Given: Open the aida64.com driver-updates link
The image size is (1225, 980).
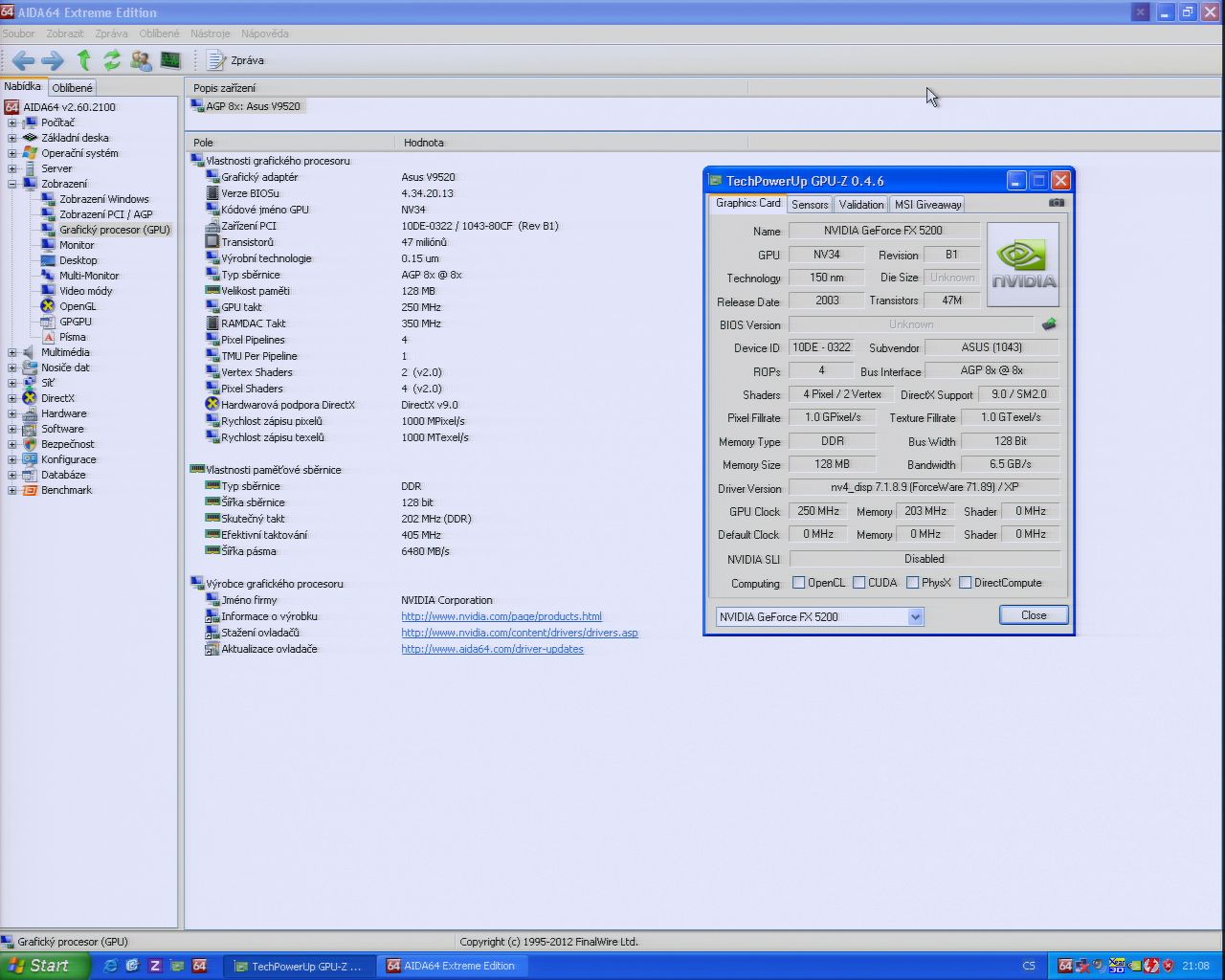Looking at the screenshot, I should [x=492, y=649].
